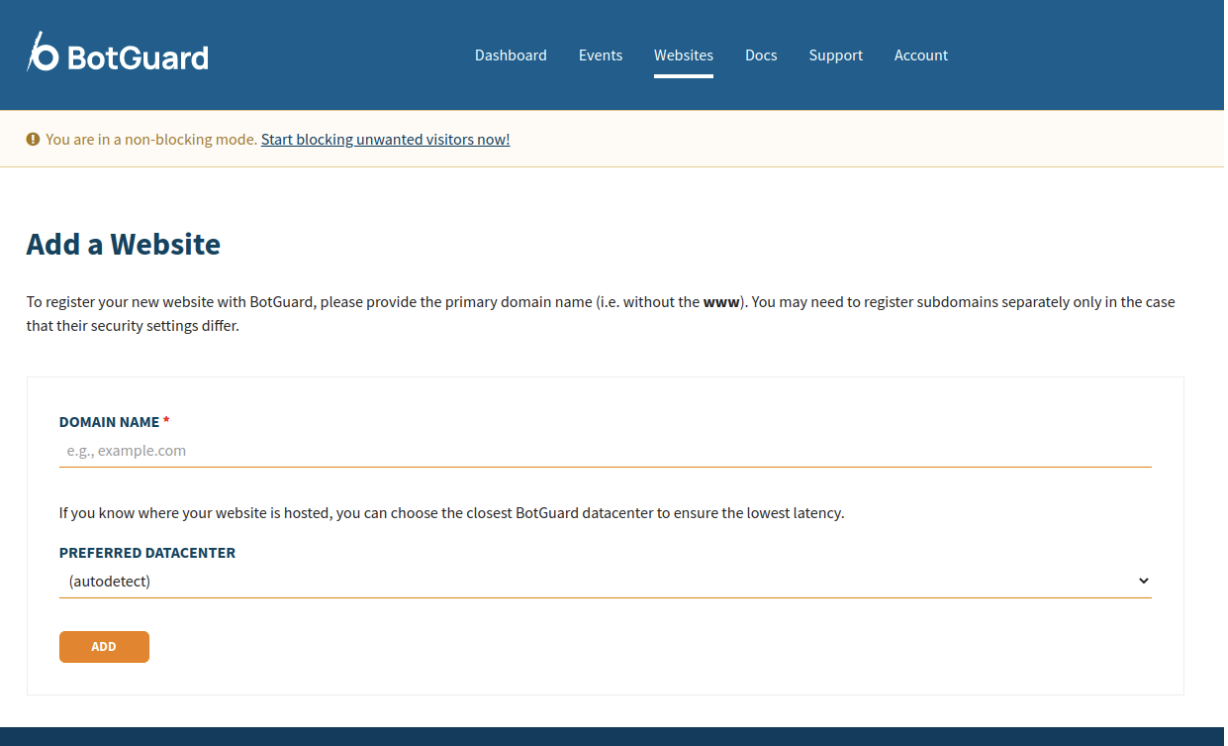This screenshot has height=746, width=1228.
Task: Click the warning icon in notice bar
Action: pos(33,139)
